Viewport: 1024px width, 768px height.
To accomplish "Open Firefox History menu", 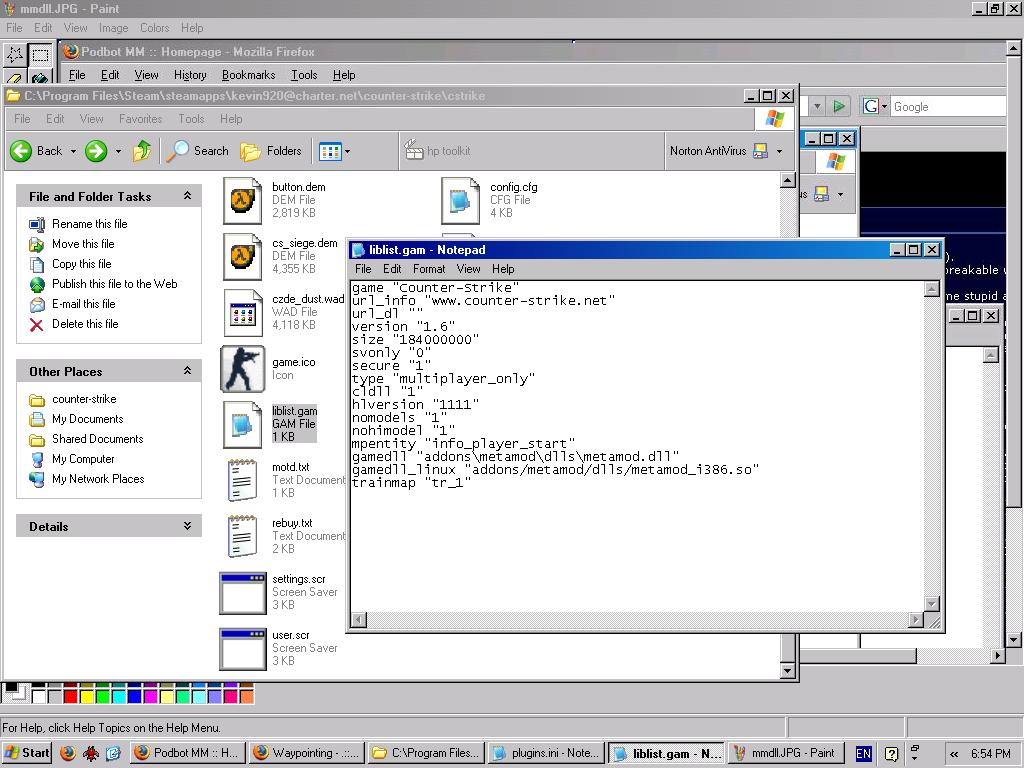I will pyautogui.click(x=190, y=75).
